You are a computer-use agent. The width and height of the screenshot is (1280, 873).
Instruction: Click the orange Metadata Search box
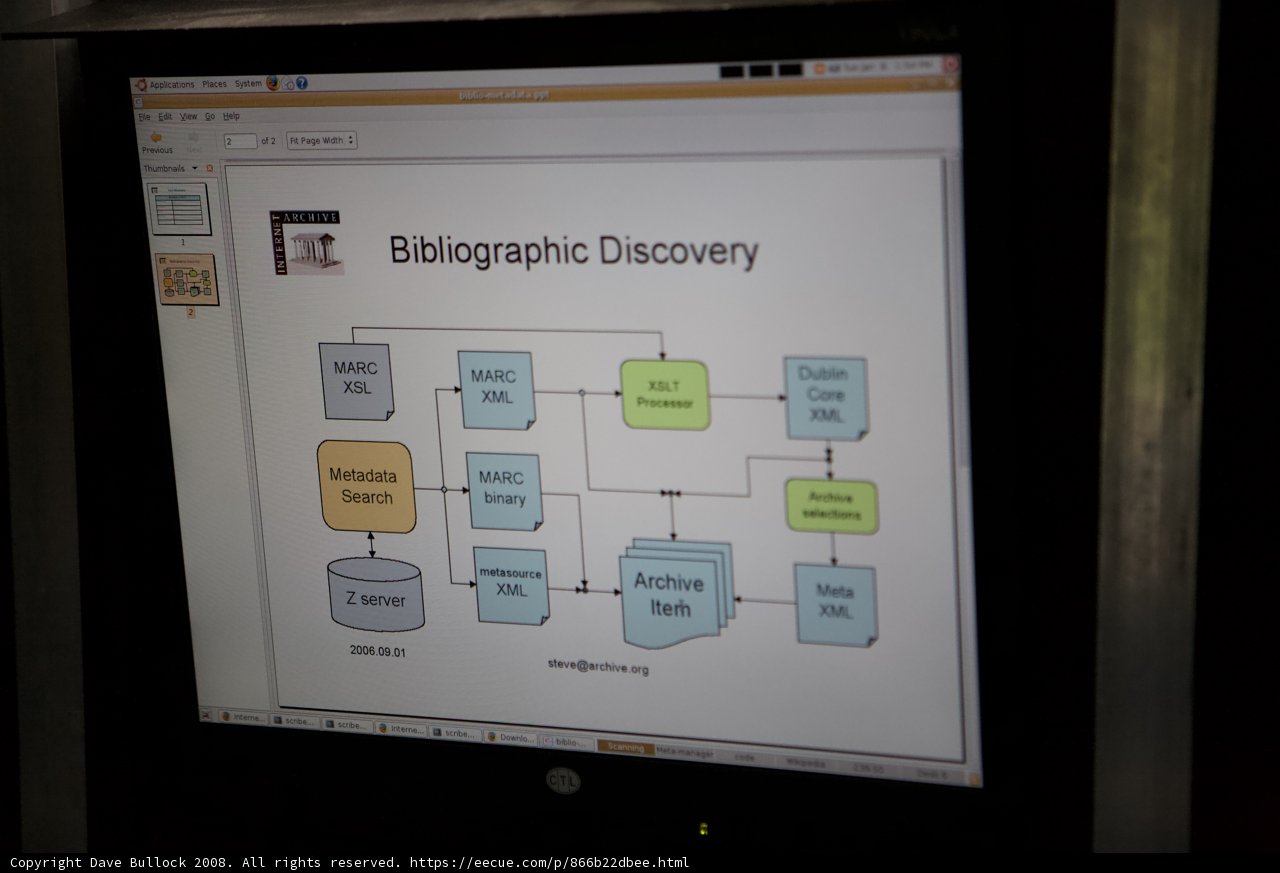366,486
